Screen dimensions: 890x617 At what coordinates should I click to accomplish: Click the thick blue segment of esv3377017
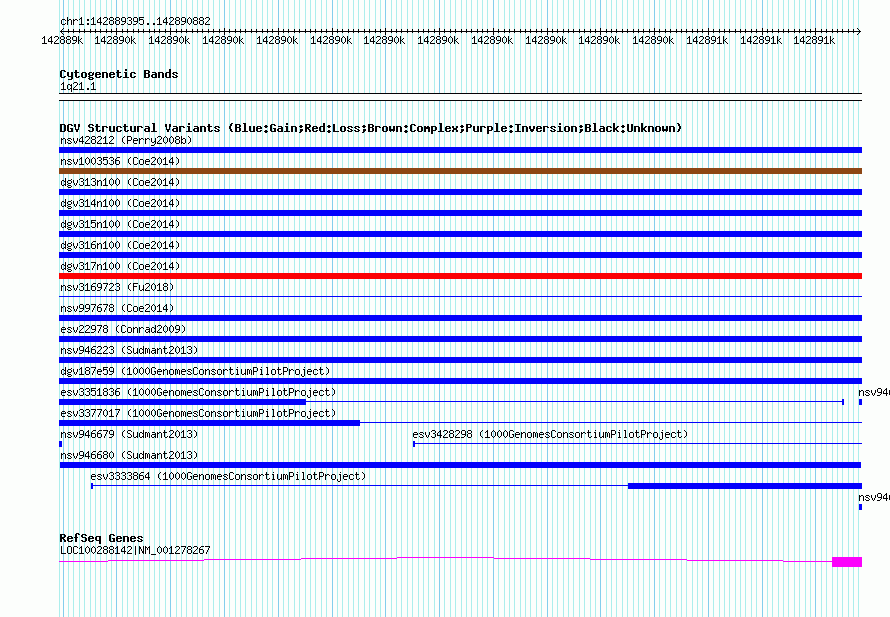209,423
